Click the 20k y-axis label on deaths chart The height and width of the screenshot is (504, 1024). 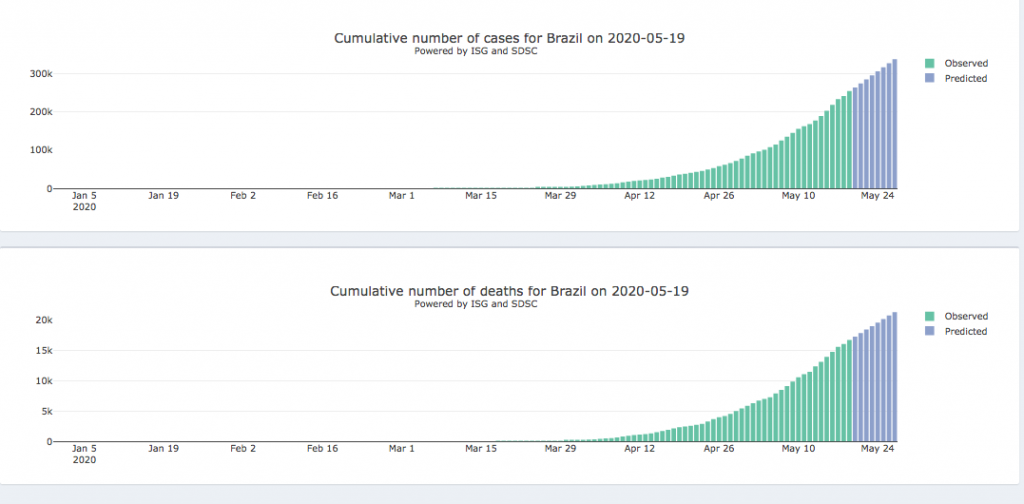coord(44,320)
